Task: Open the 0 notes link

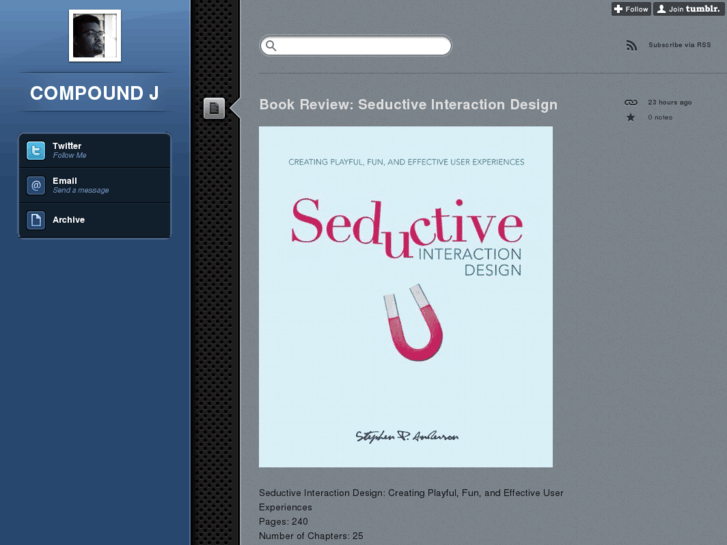Action: click(x=660, y=117)
